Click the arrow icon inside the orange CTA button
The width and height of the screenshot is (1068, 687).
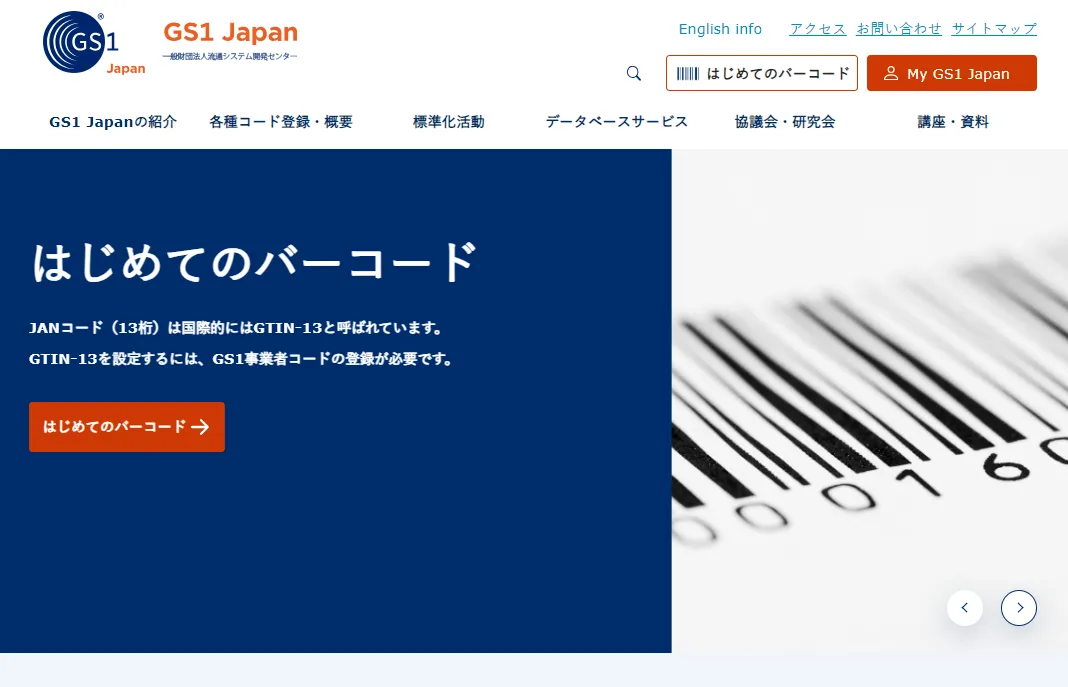(x=200, y=427)
